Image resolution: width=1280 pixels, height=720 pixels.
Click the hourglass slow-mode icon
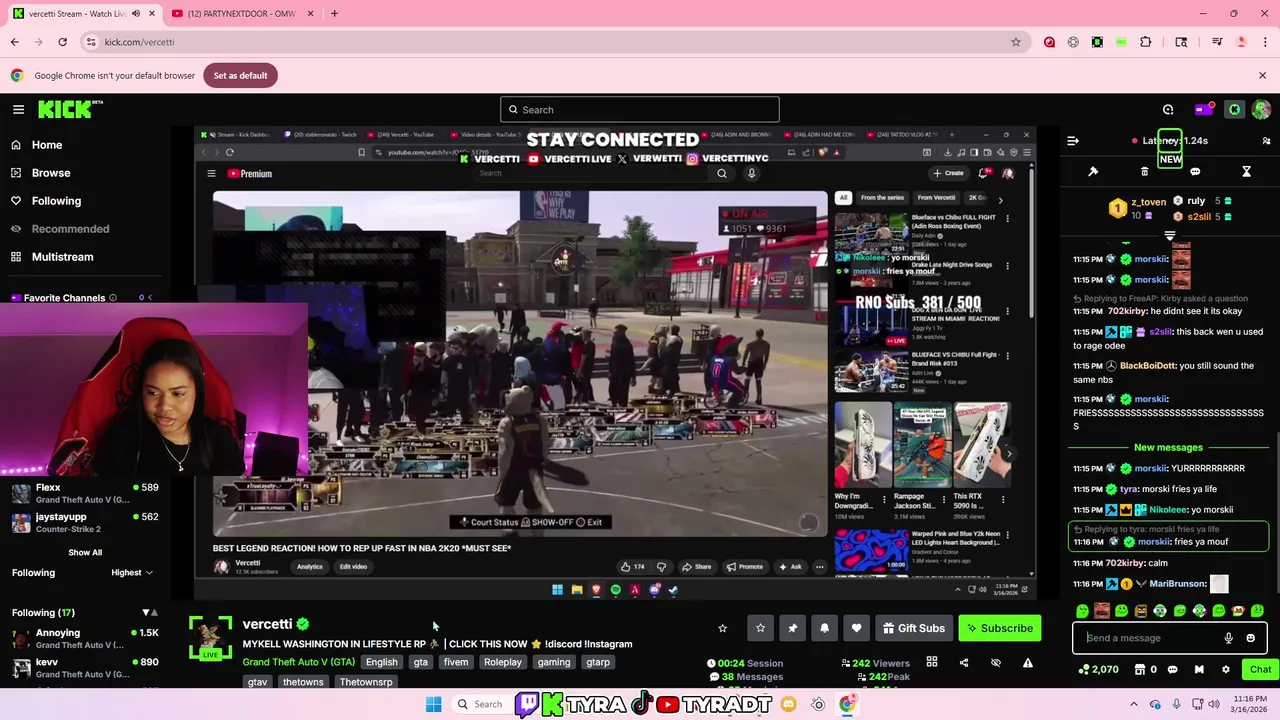pos(1246,172)
